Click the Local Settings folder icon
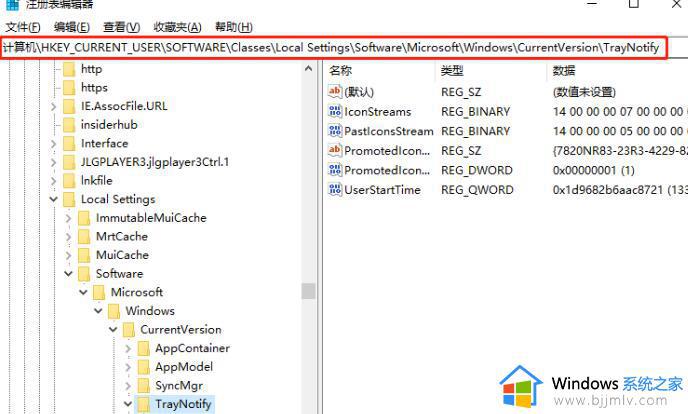The width and height of the screenshot is (688, 414). 69,200
